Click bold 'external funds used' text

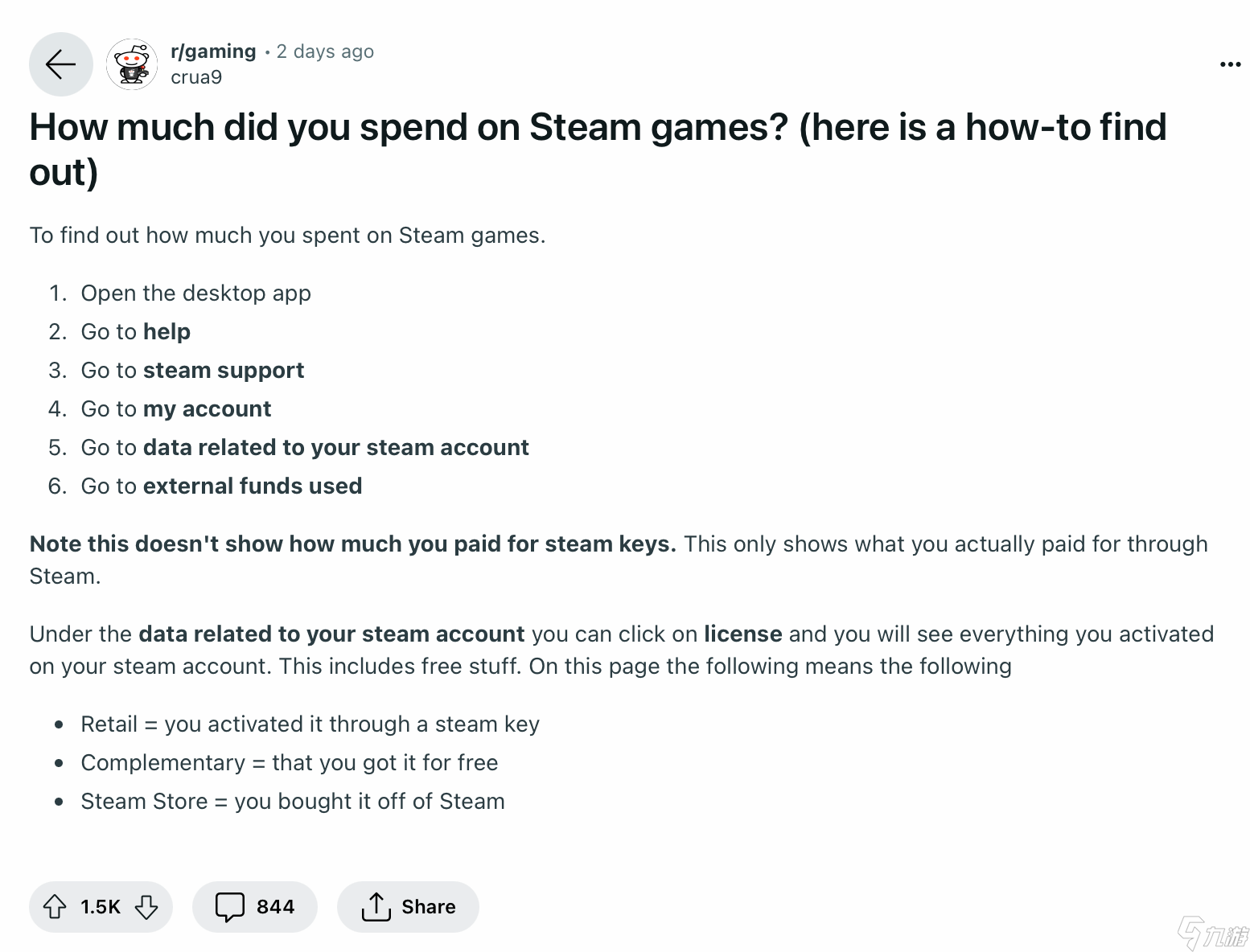click(253, 486)
